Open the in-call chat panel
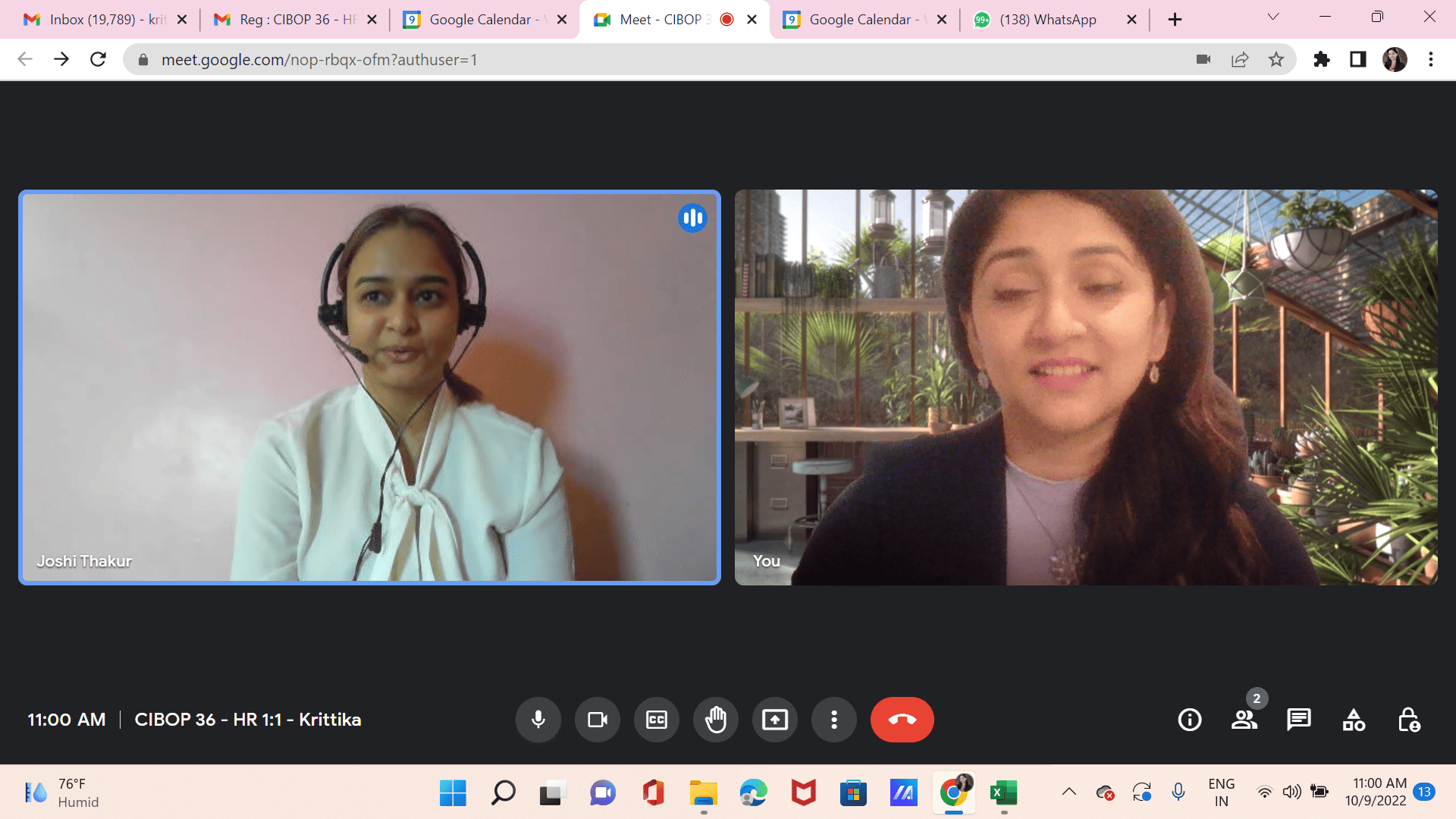Image resolution: width=1456 pixels, height=819 pixels. click(x=1299, y=720)
